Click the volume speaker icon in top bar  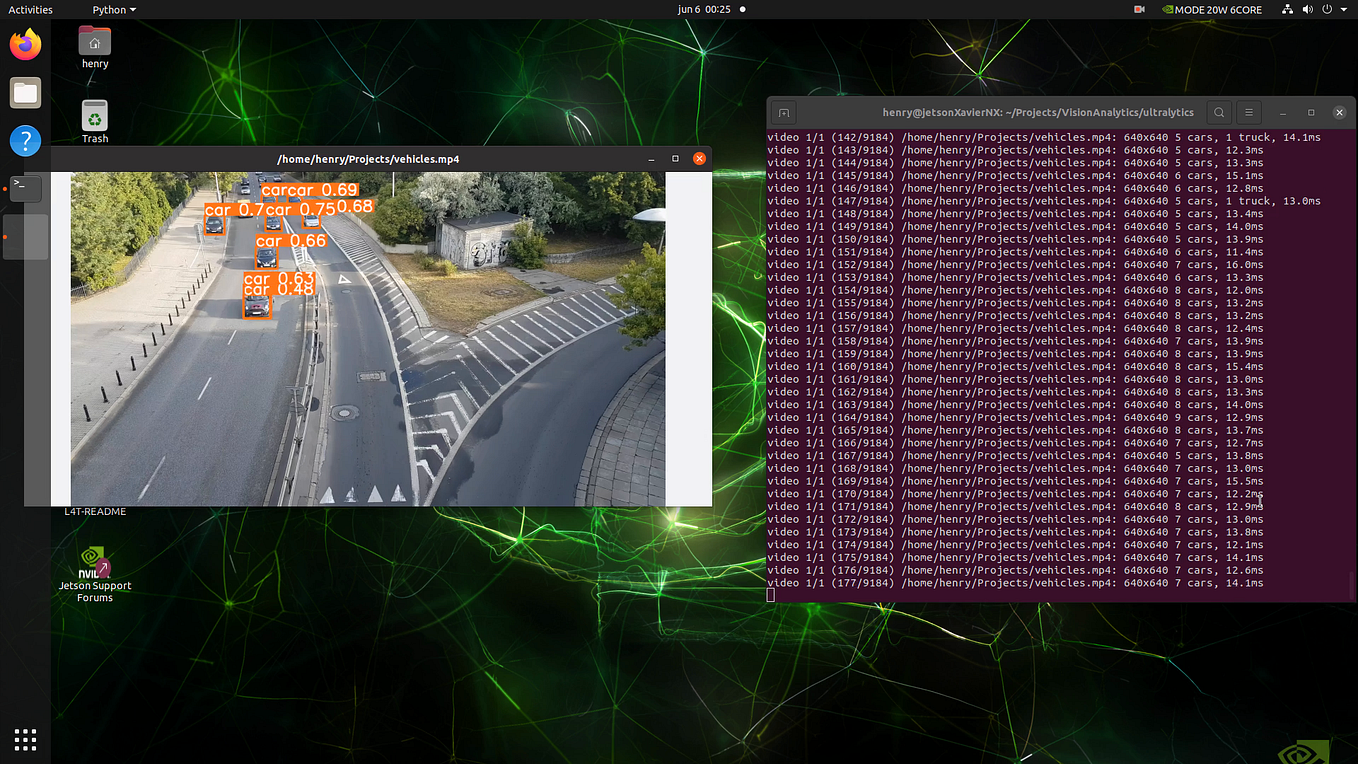pos(1308,9)
